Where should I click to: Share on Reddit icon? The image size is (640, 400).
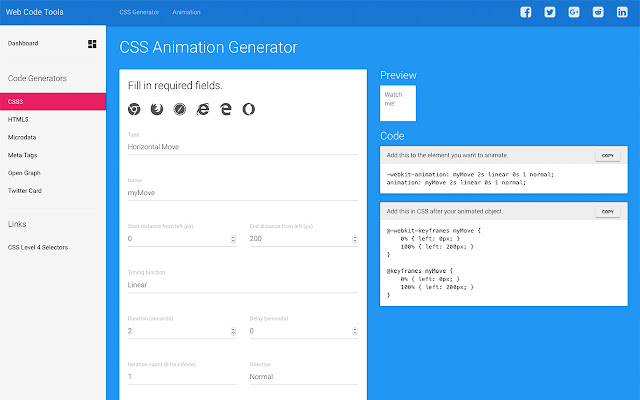tap(598, 12)
